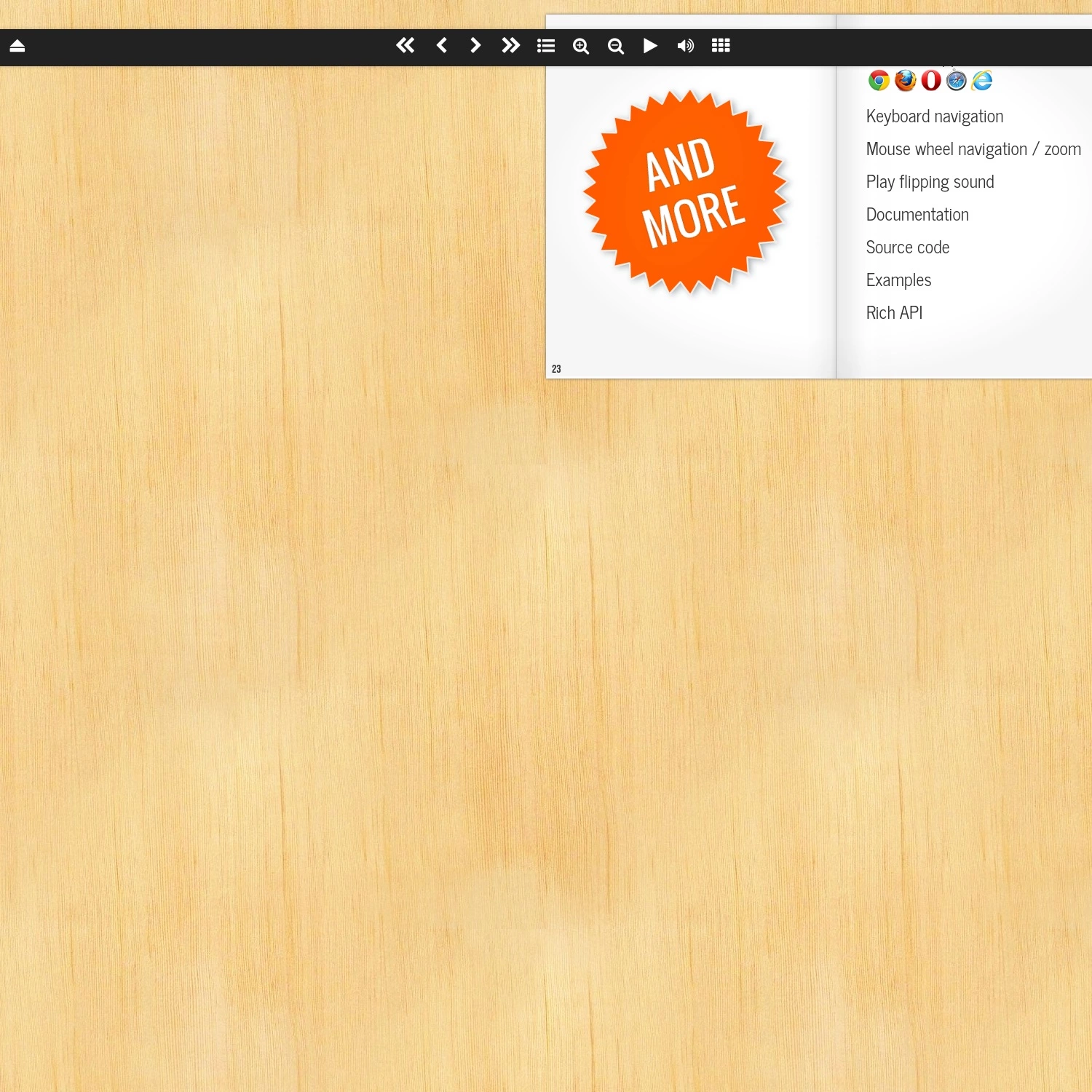Click the AND MORE orange badge
Viewport: 1092px width, 1092px height.
pos(687,192)
